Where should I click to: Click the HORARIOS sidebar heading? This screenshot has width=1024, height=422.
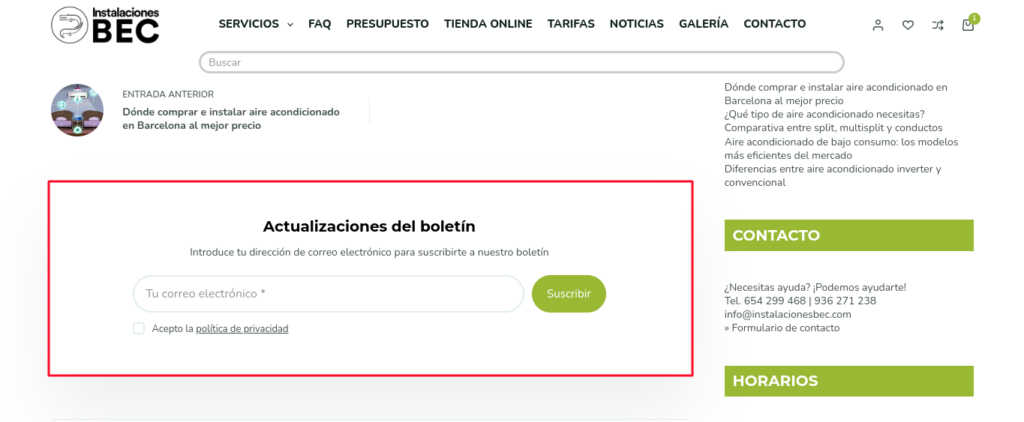tap(848, 381)
